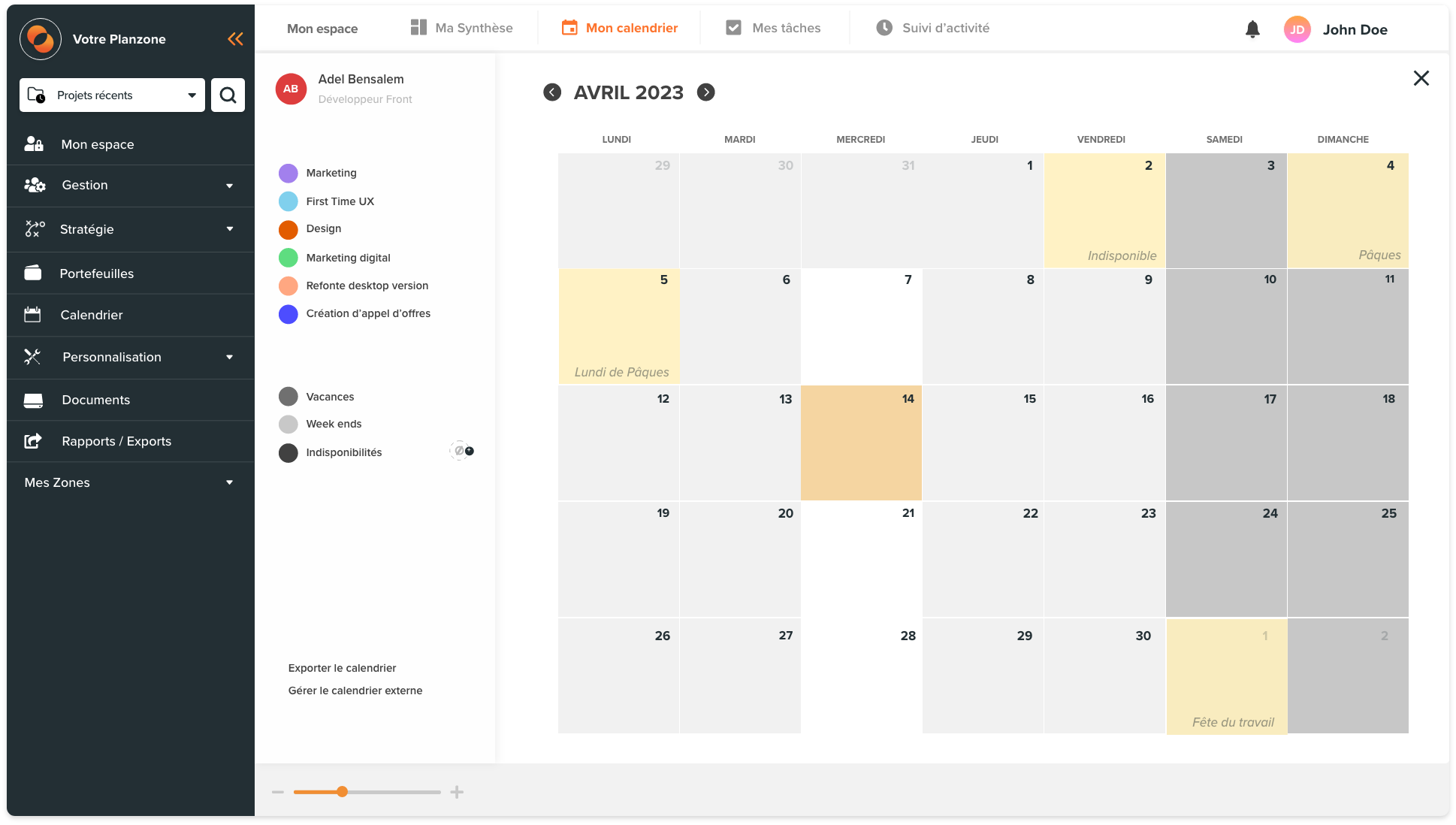This screenshot has height=825, width=1456.
Task: Switch to Mes tâches tab
Action: (x=774, y=28)
